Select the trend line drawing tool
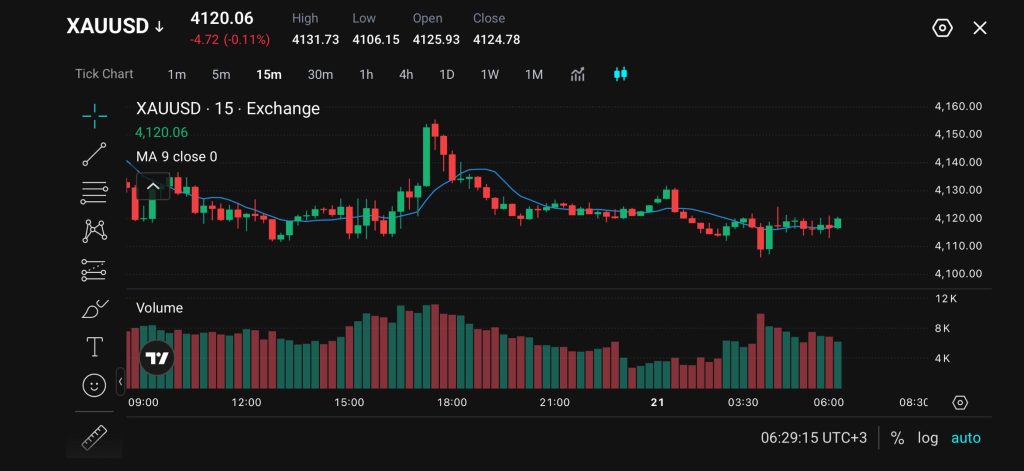This screenshot has height=471, width=1024. 95,154
